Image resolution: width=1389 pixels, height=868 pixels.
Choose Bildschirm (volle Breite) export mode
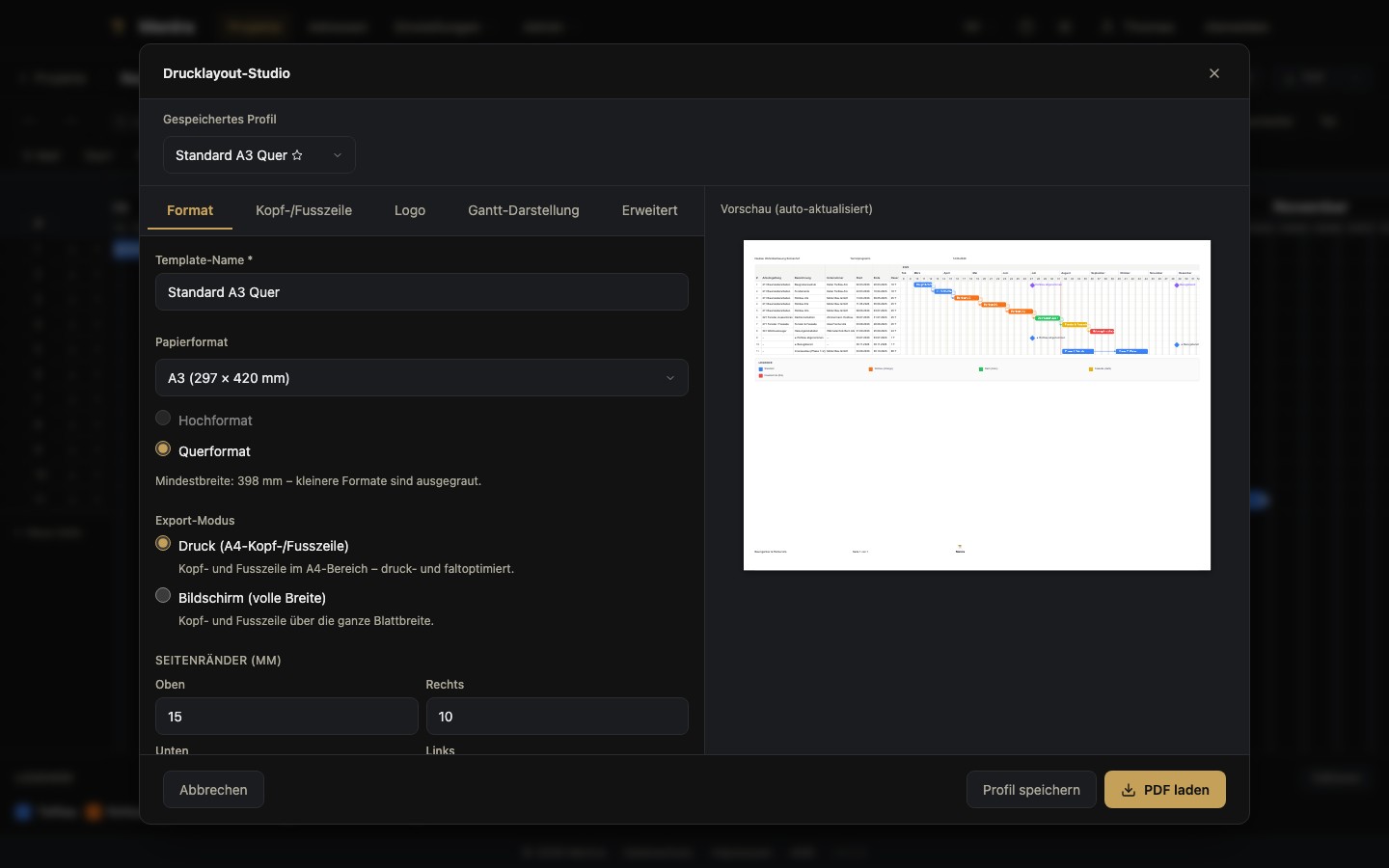pos(163,596)
